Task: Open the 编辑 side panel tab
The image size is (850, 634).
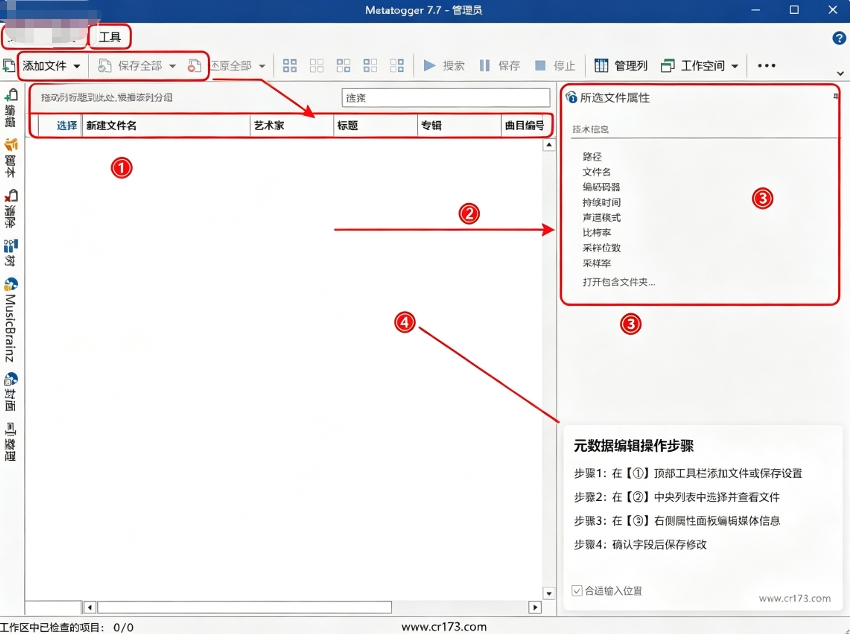Action: point(11,108)
